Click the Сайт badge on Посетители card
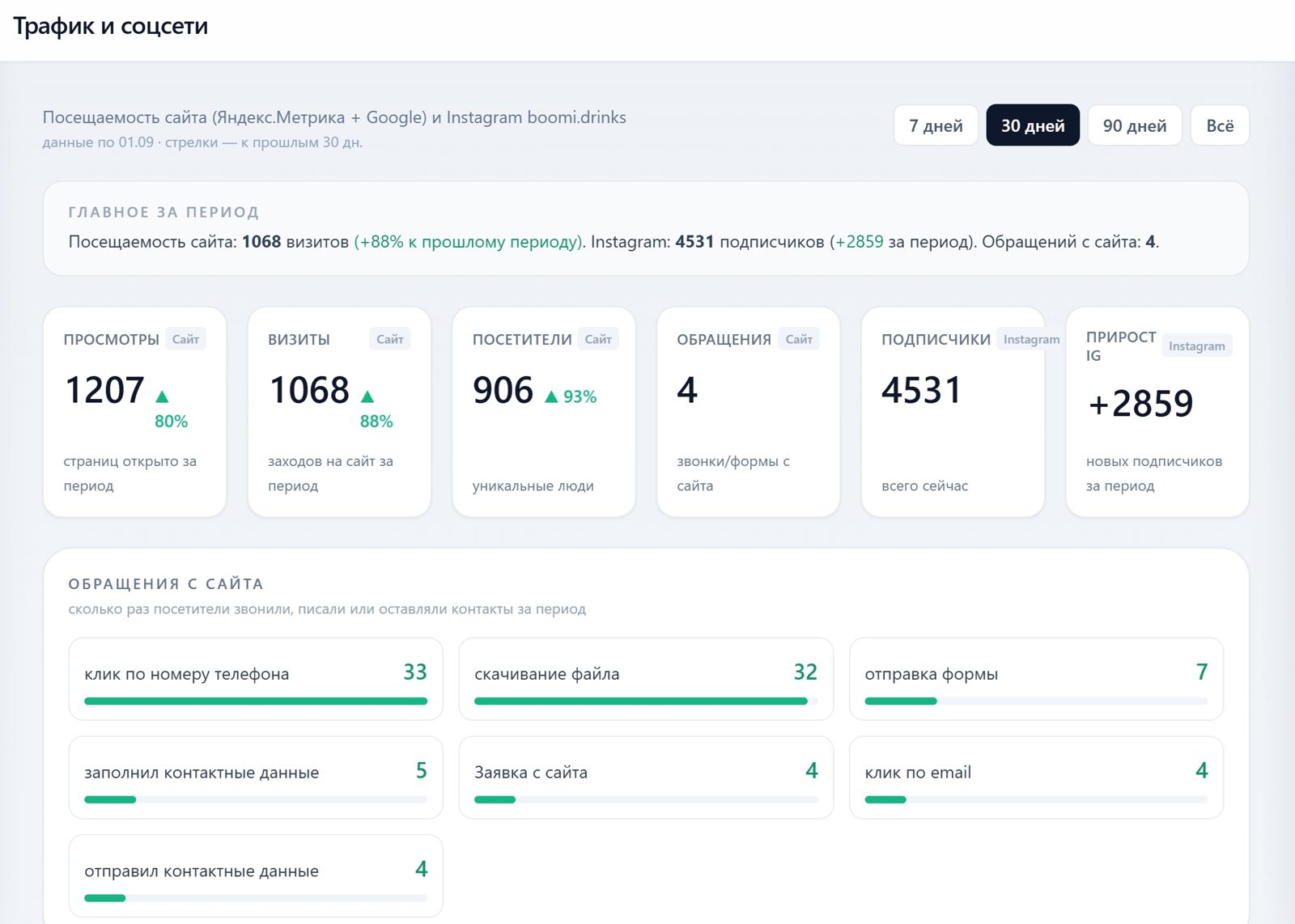This screenshot has width=1295, height=924. (598, 339)
